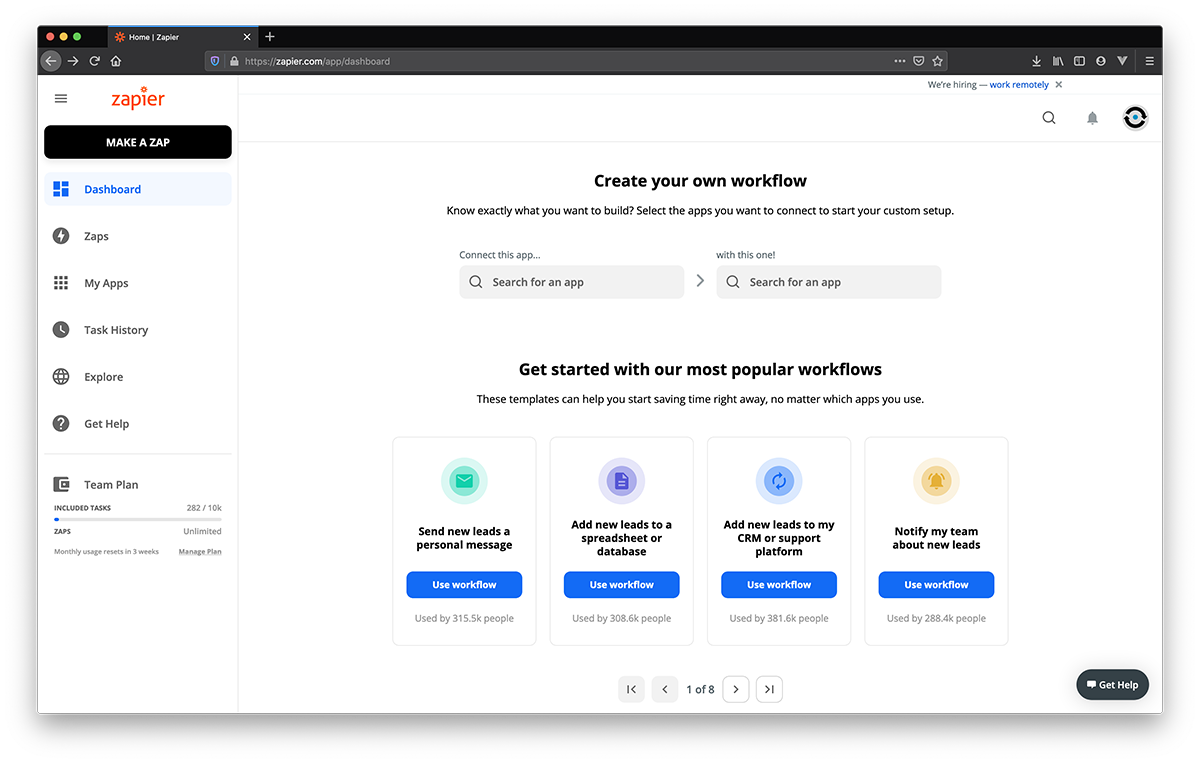This screenshot has width=1200, height=763.
Task: Save page to Pocket
Action: 919,61
